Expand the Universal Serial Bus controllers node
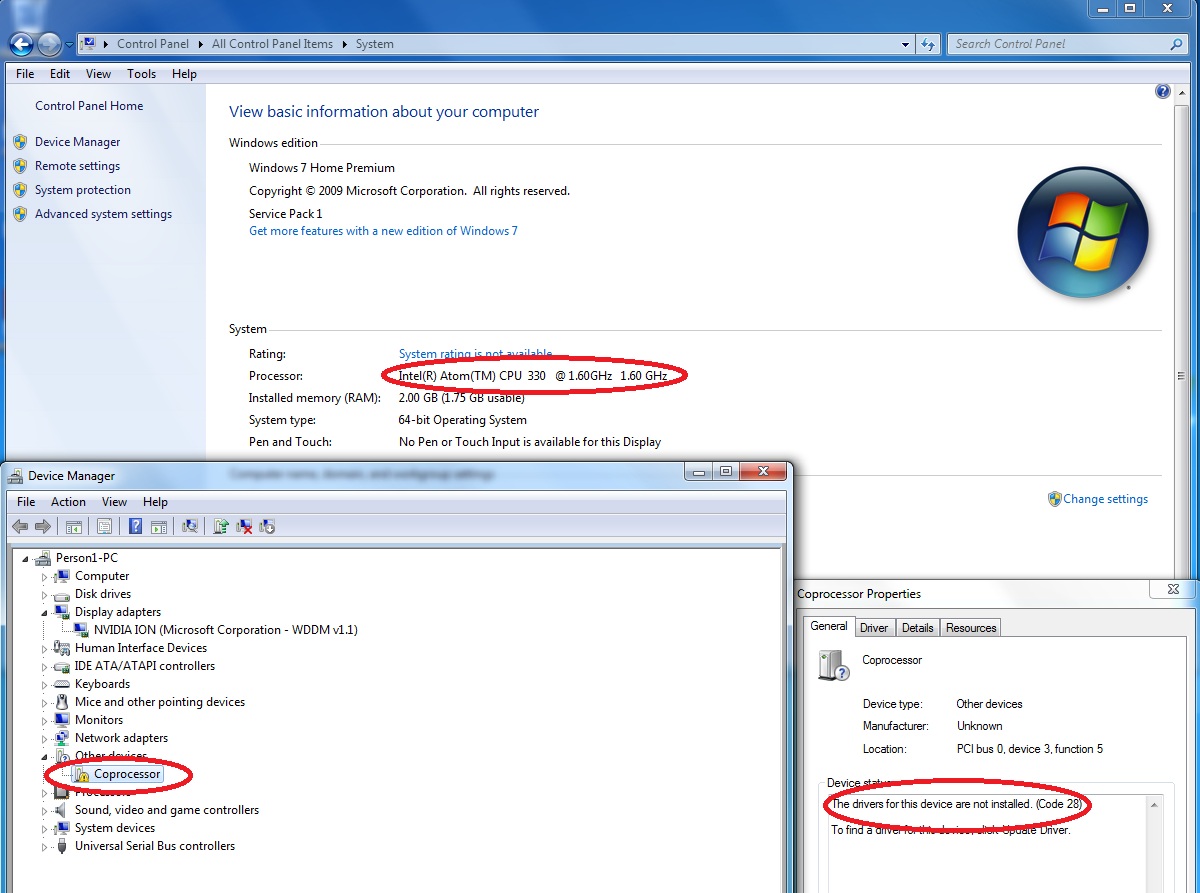Image resolution: width=1200 pixels, height=893 pixels. coord(44,846)
